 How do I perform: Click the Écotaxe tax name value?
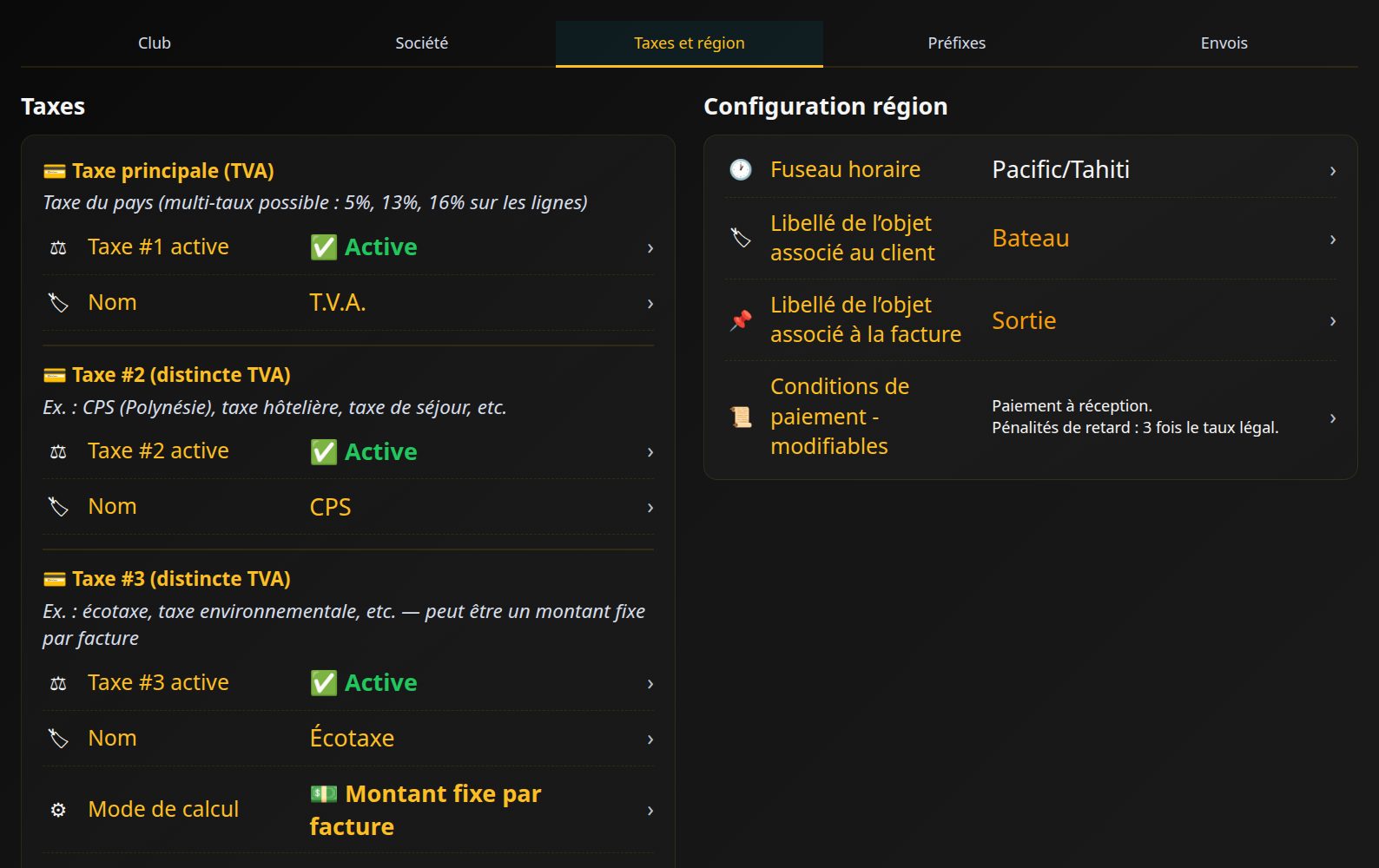pos(352,737)
